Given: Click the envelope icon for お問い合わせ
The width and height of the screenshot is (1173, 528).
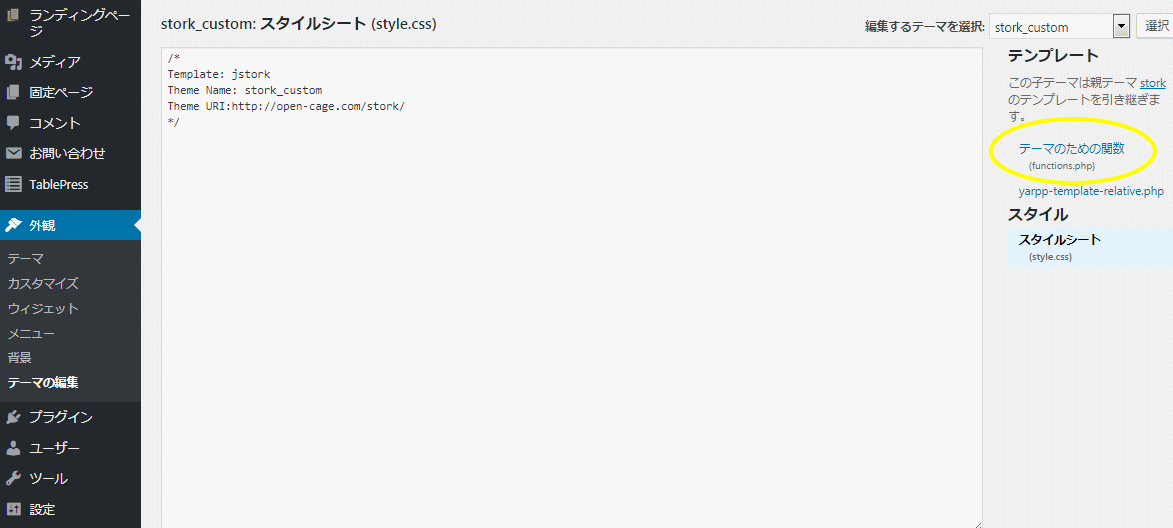Looking at the screenshot, I should point(13,153).
